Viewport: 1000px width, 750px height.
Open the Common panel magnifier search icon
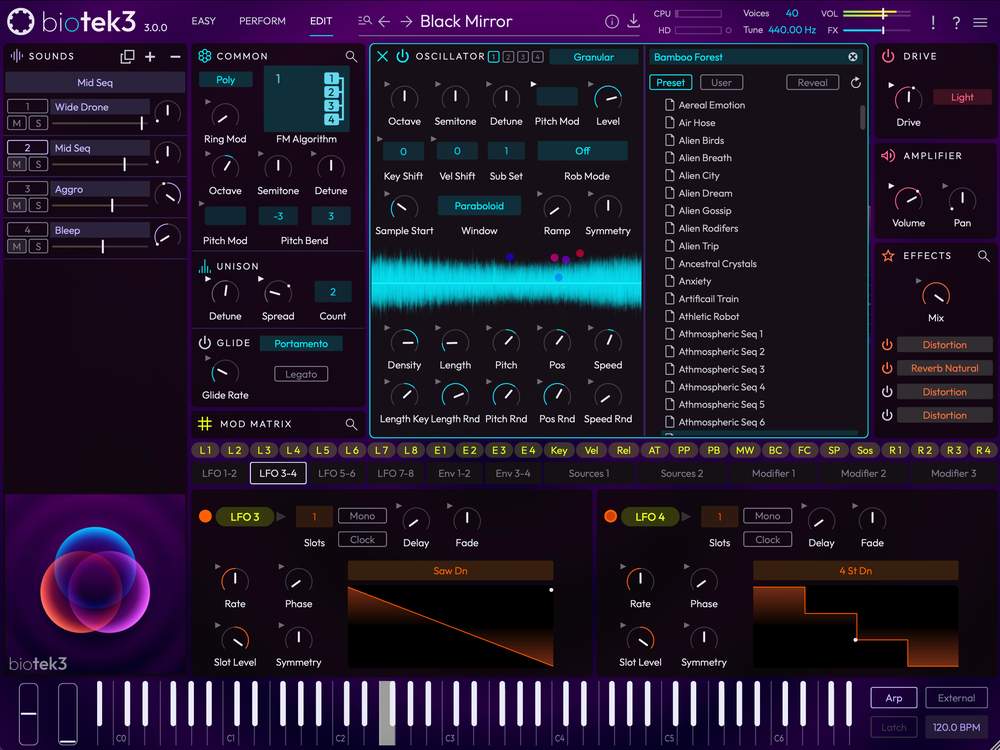point(351,57)
